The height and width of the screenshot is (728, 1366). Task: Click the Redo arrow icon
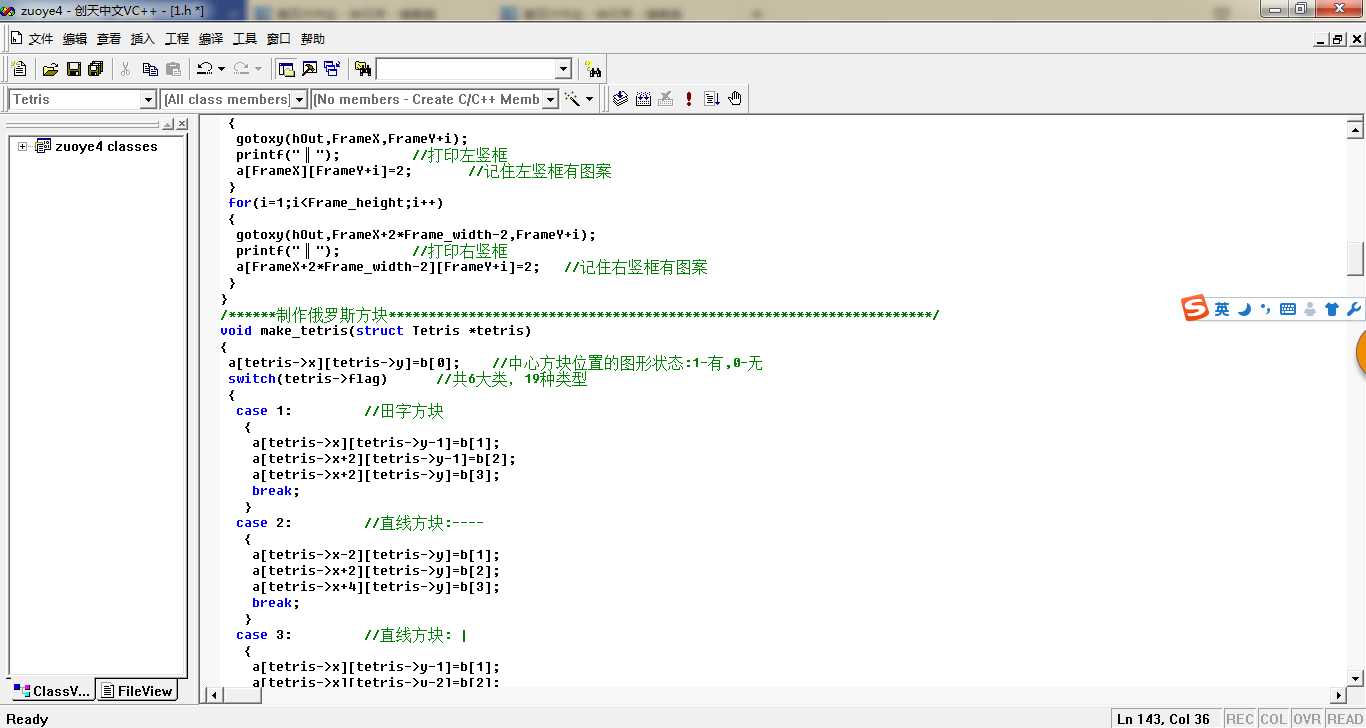[x=241, y=69]
